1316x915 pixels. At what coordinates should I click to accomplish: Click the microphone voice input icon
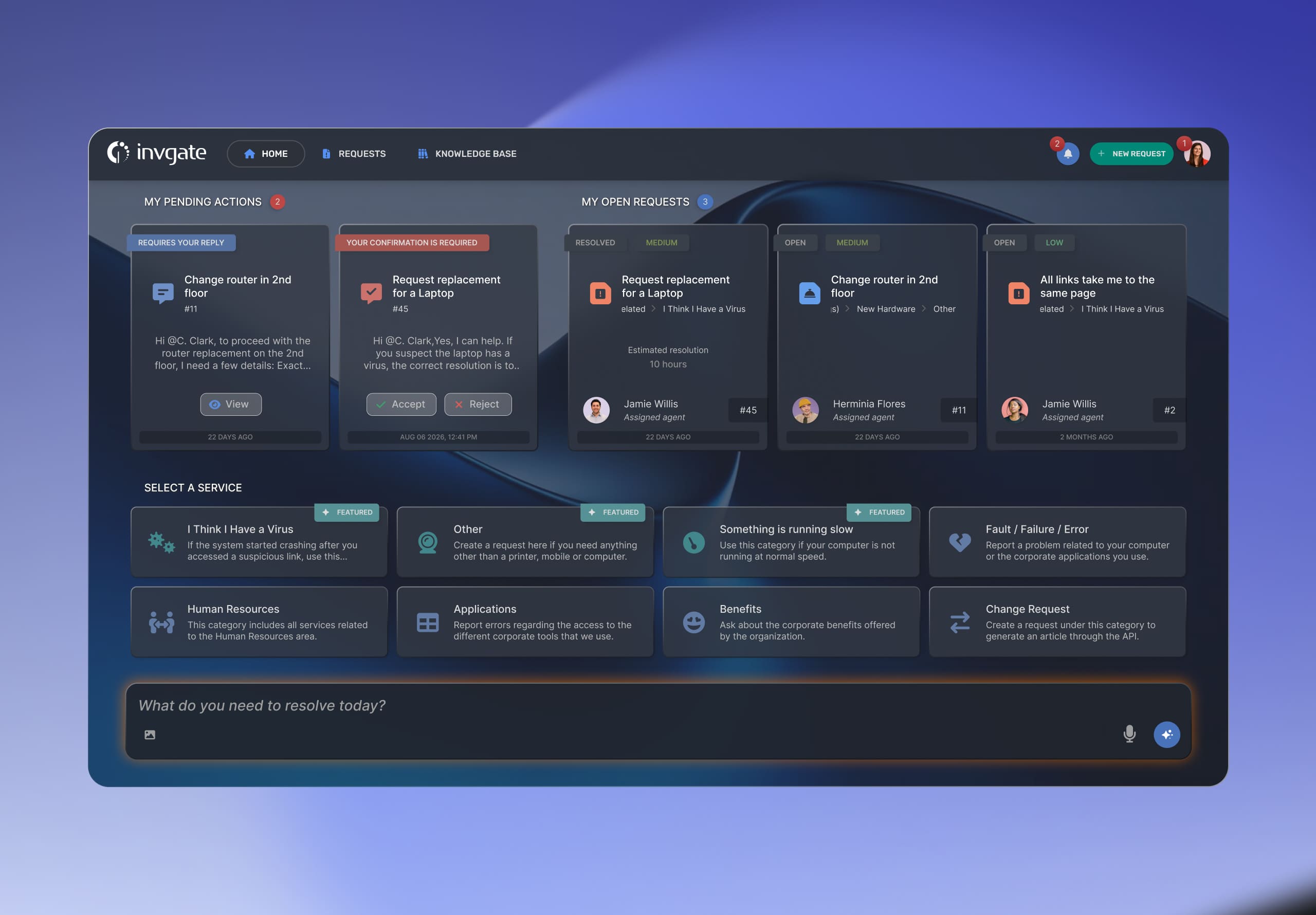click(x=1129, y=735)
